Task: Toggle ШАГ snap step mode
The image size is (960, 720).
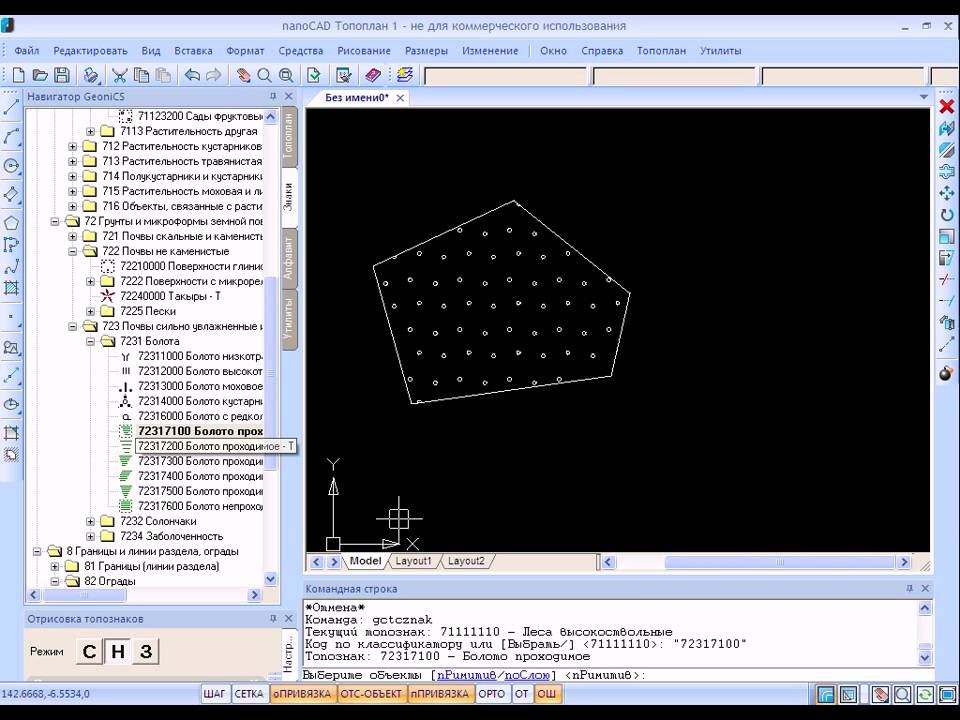Action: (x=215, y=694)
